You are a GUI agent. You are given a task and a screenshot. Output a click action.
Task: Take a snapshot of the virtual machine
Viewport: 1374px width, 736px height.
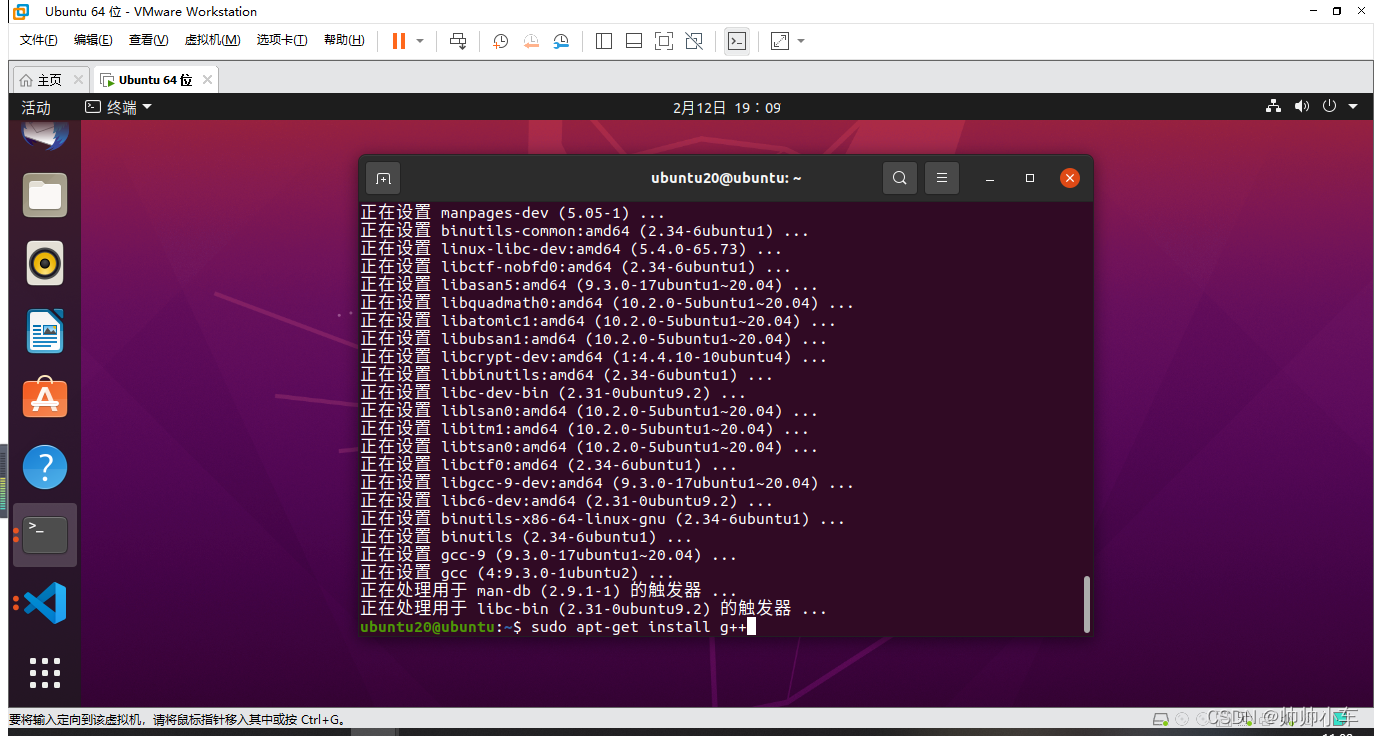pyautogui.click(x=501, y=41)
